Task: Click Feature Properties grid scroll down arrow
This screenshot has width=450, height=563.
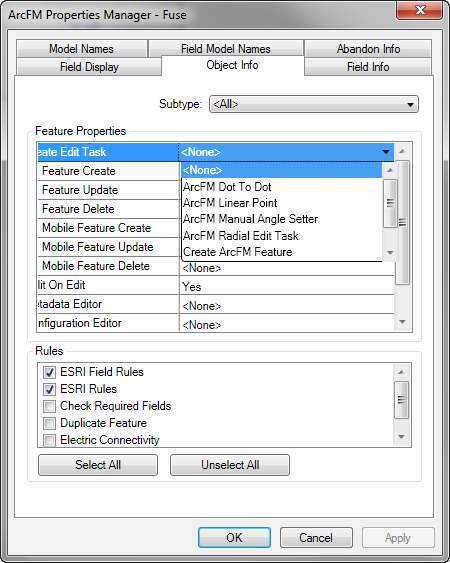Action: 402,322
